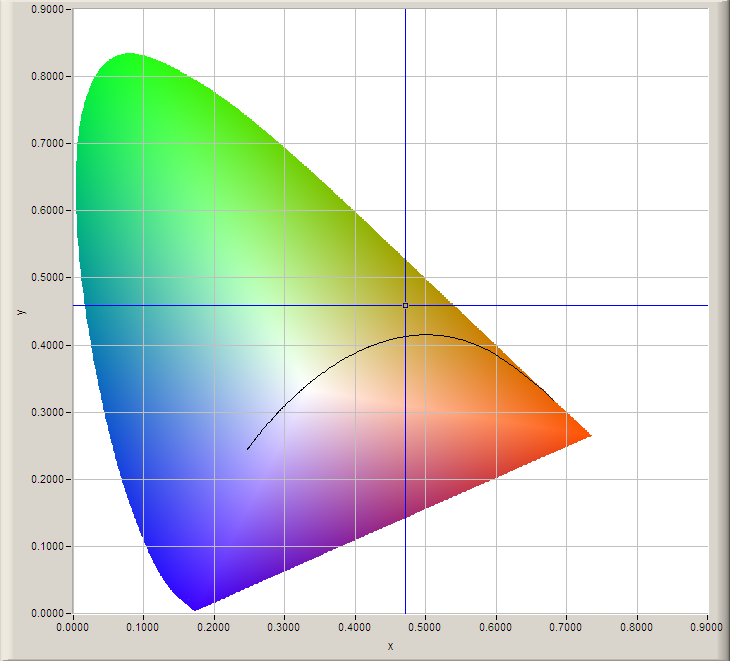
Task: Click the x-axis tick label 0.5000
Action: click(426, 627)
